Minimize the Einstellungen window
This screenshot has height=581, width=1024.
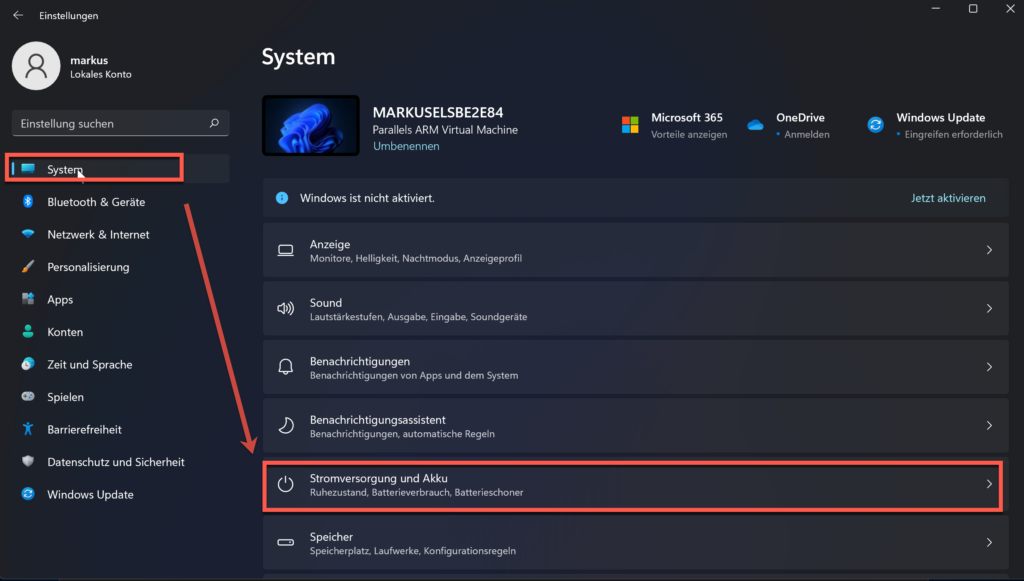click(x=936, y=8)
